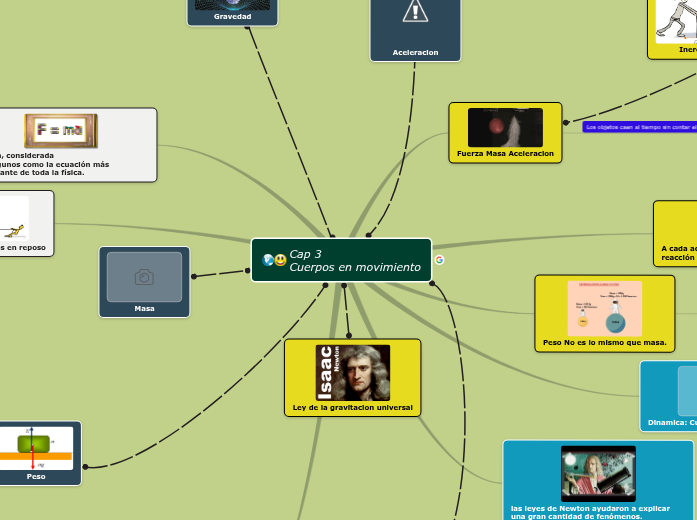This screenshot has width=697, height=520.
Task: Click the smiley emoji in the central node
Action: pos(280,260)
